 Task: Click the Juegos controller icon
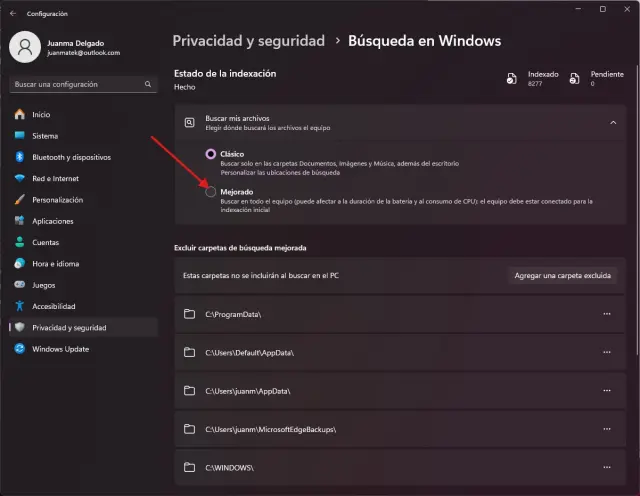[19, 285]
